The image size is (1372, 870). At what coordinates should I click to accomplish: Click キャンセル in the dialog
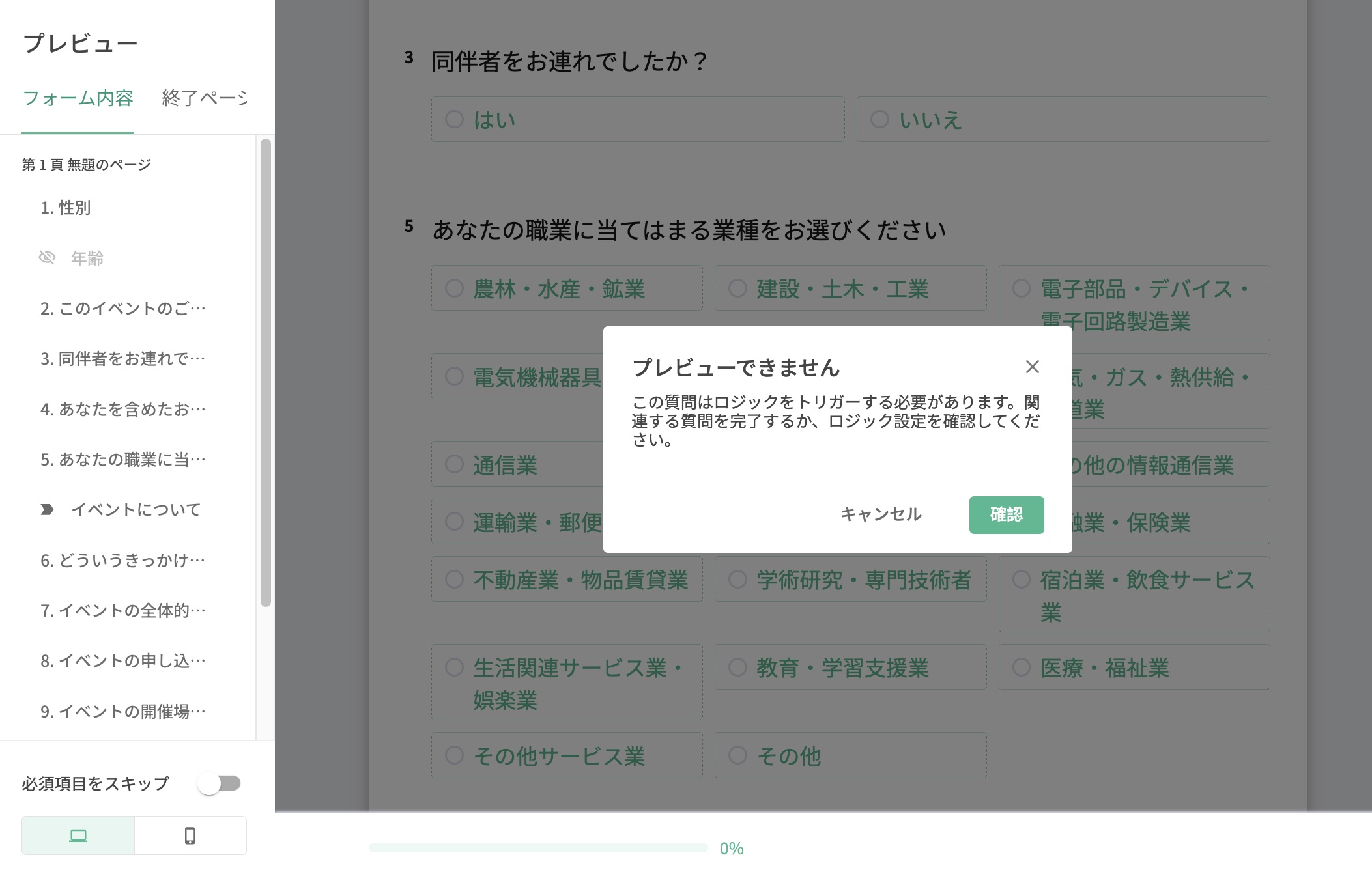tap(881, 514)
